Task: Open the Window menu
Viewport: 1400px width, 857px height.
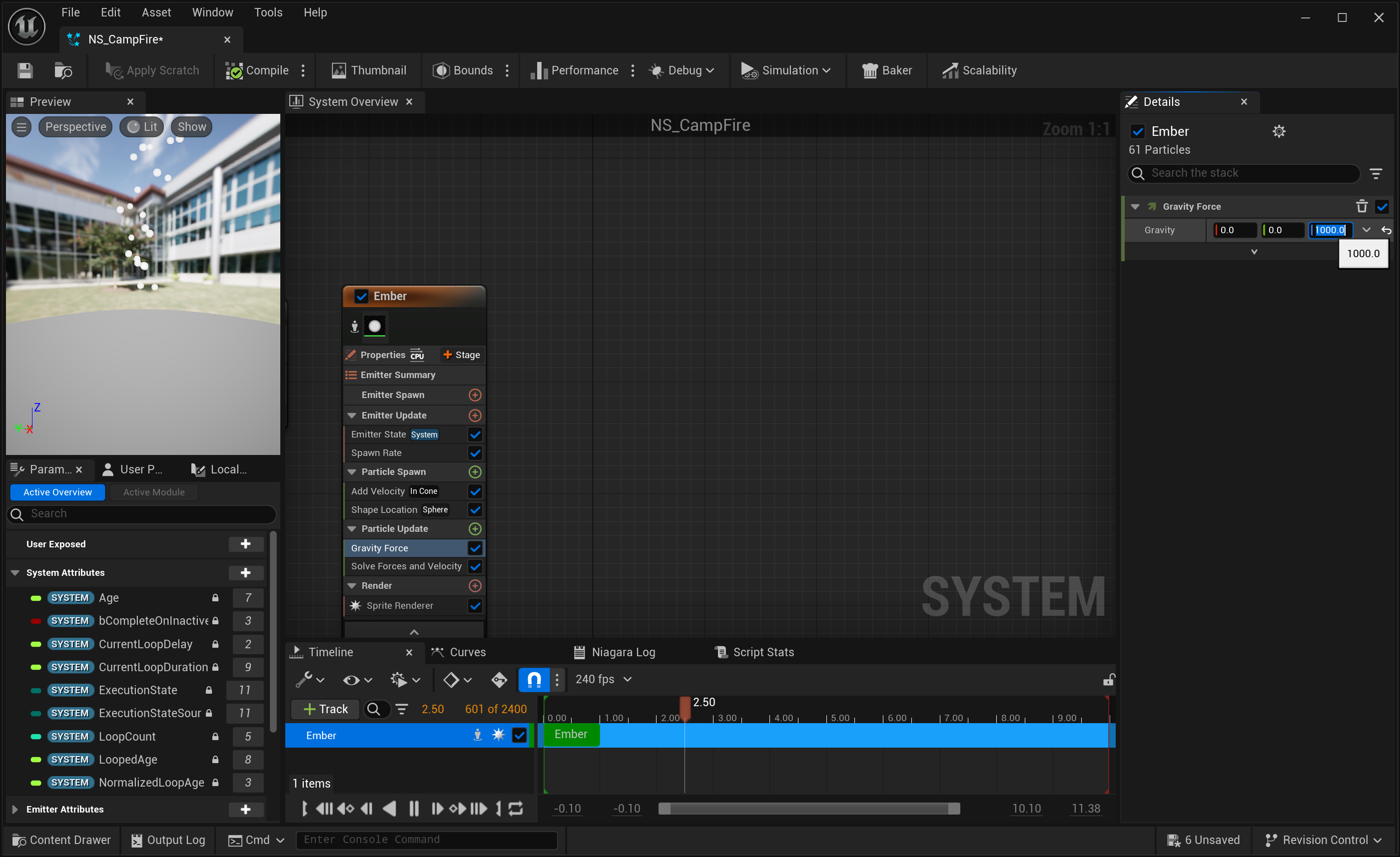Action: coord(212,12)
